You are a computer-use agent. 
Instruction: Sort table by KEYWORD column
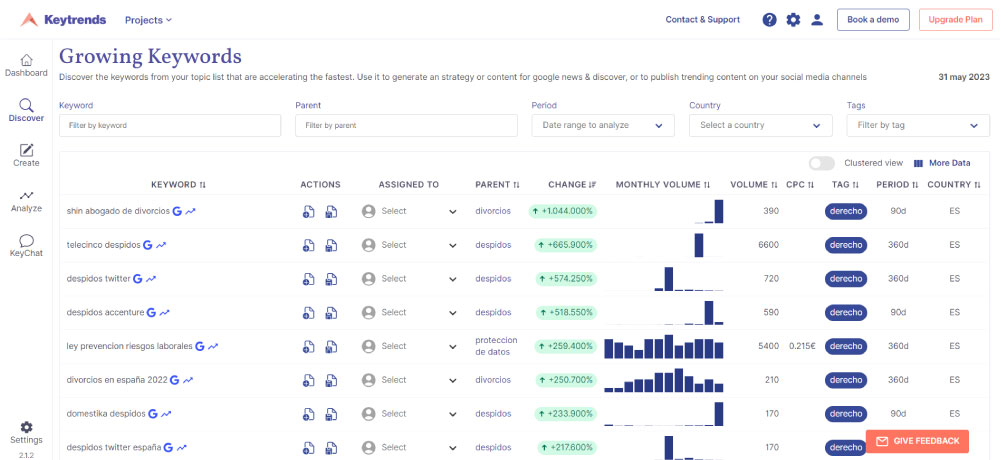[179, 185]
